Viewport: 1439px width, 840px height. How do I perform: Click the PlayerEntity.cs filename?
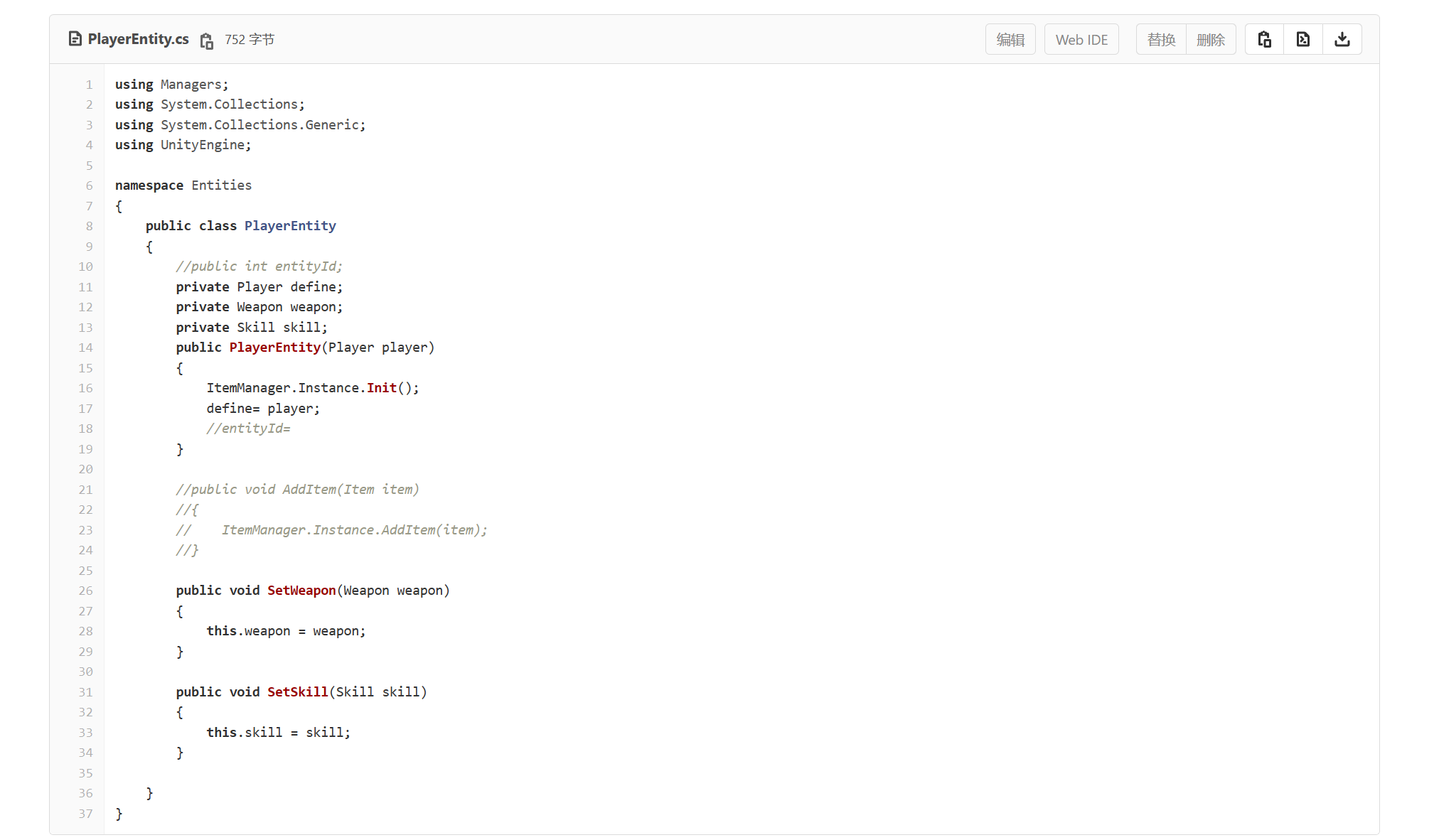click(138, 39)
